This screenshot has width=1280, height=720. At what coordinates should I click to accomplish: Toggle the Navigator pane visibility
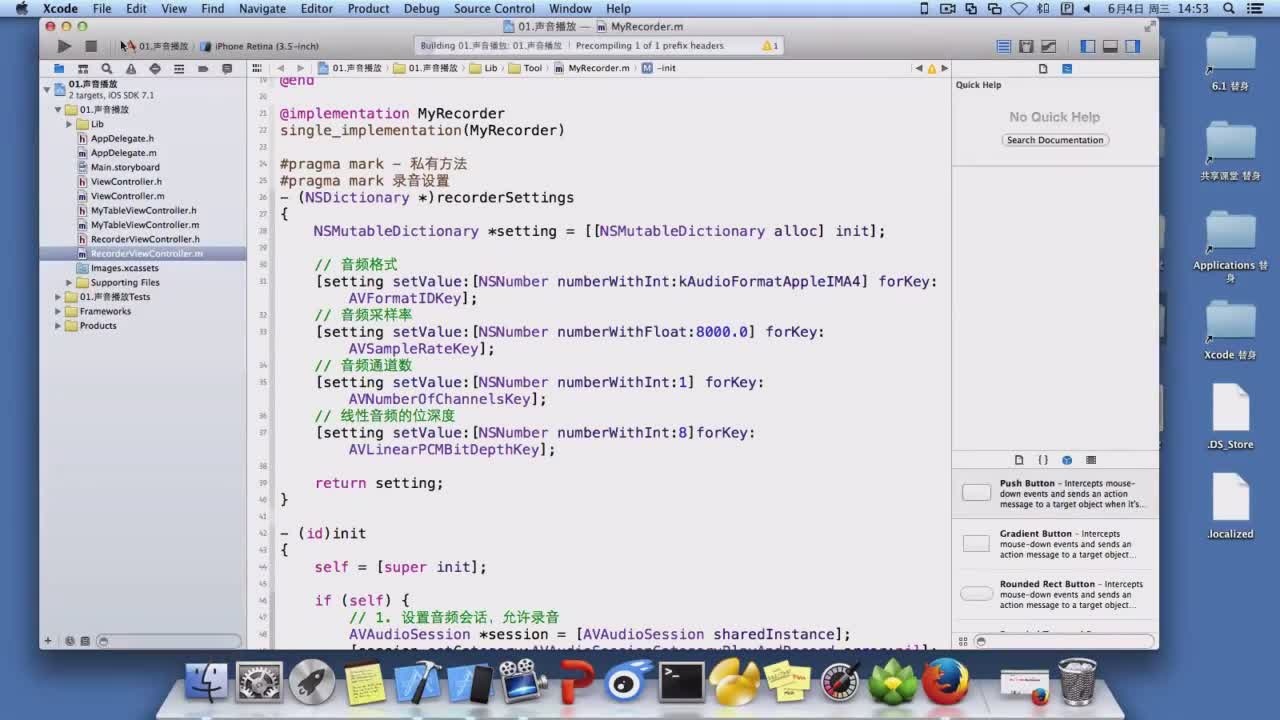tap(1088, 46)
